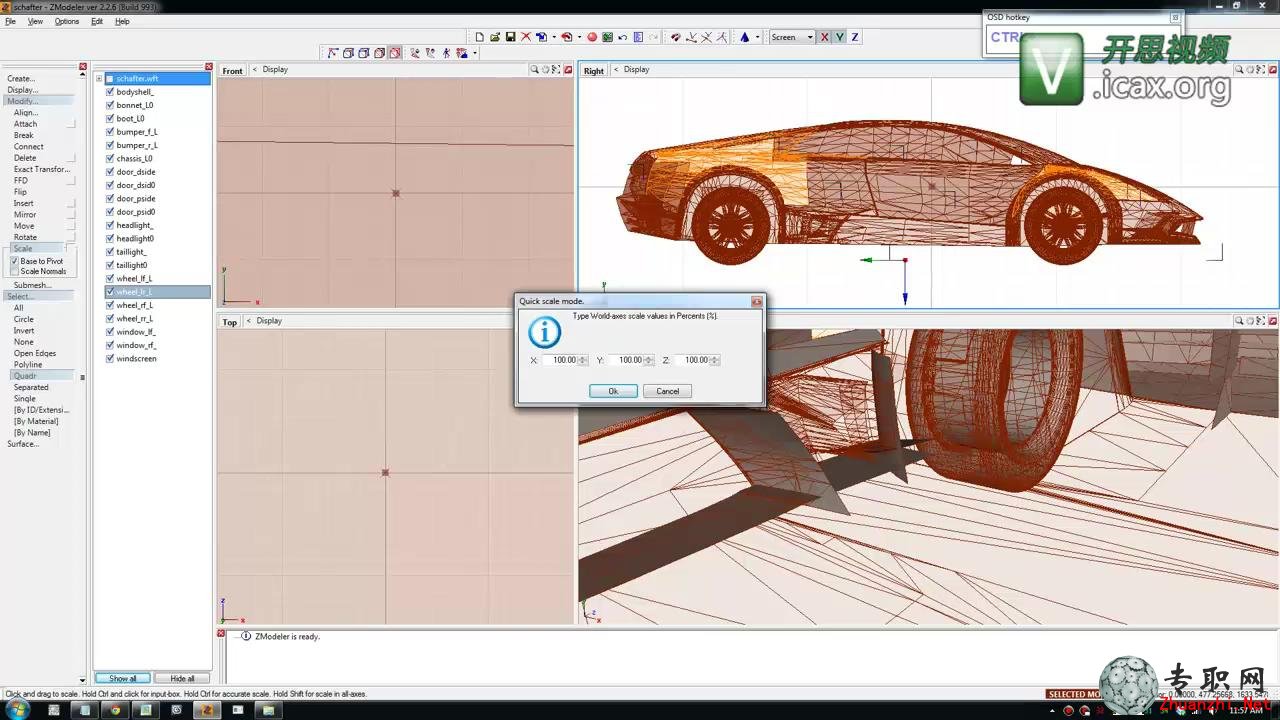Select the Rotate modify tool

click(x=25, y=237)
